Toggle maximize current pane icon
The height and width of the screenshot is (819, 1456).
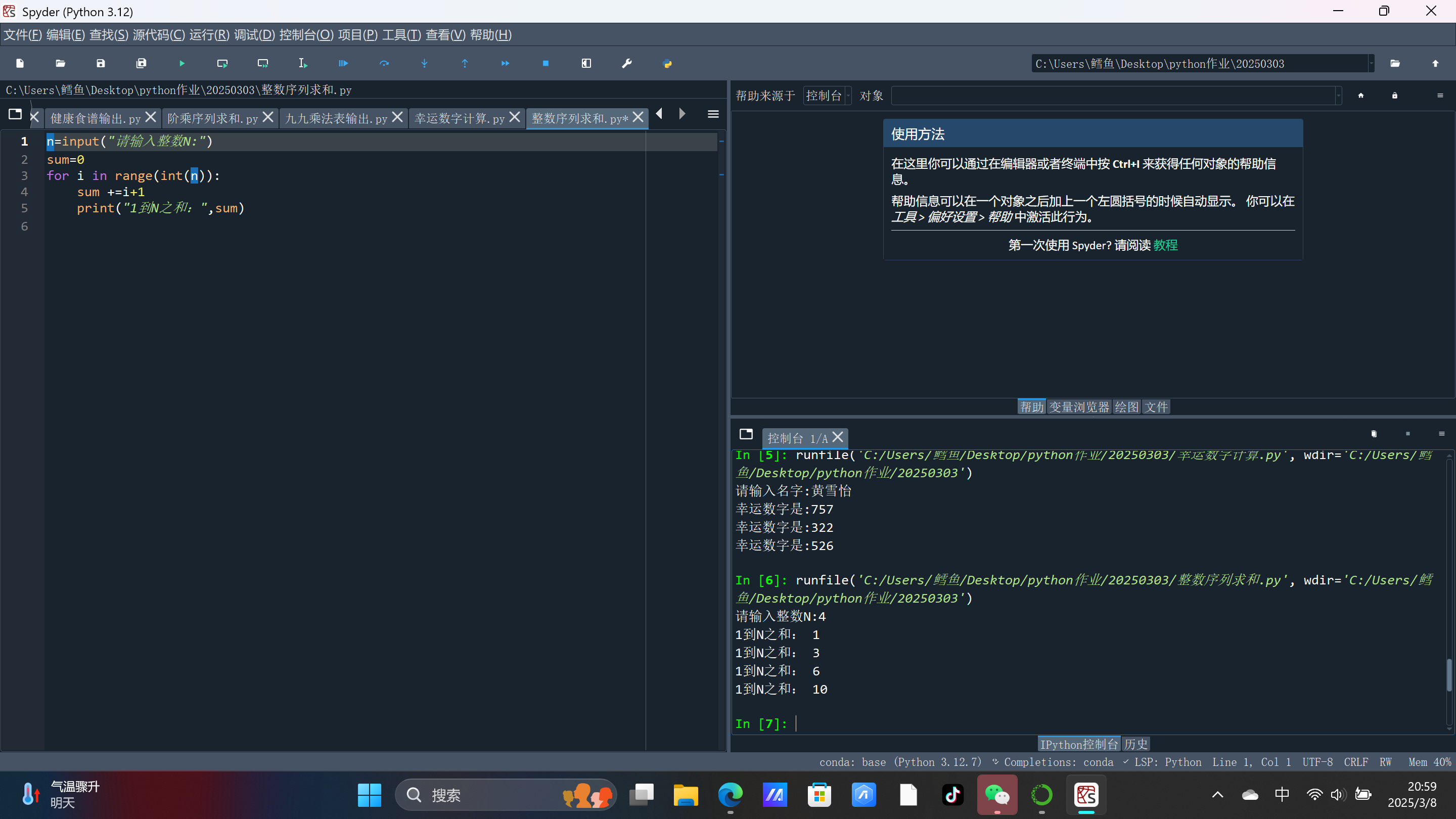(x=586, y=63)
